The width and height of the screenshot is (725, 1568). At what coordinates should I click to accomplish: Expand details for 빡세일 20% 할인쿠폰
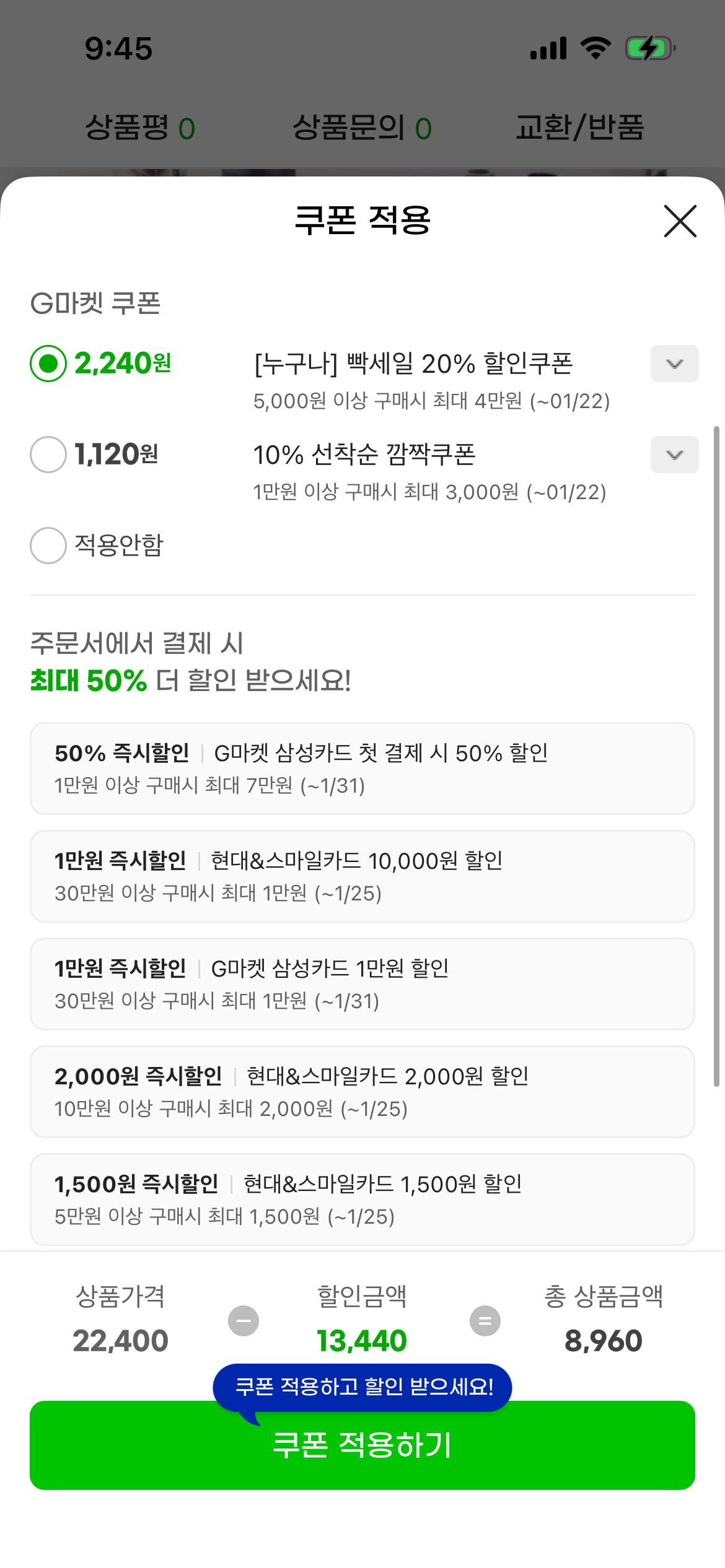pyautogui.click(x=674, y=364)
